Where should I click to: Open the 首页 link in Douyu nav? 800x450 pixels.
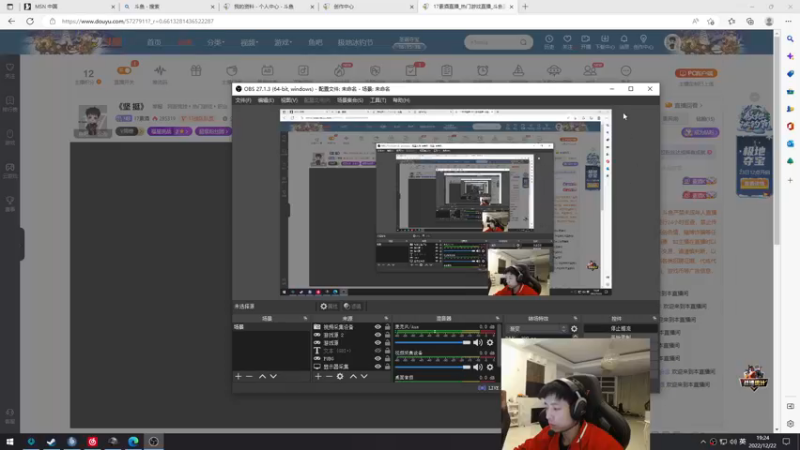(154, 42)
